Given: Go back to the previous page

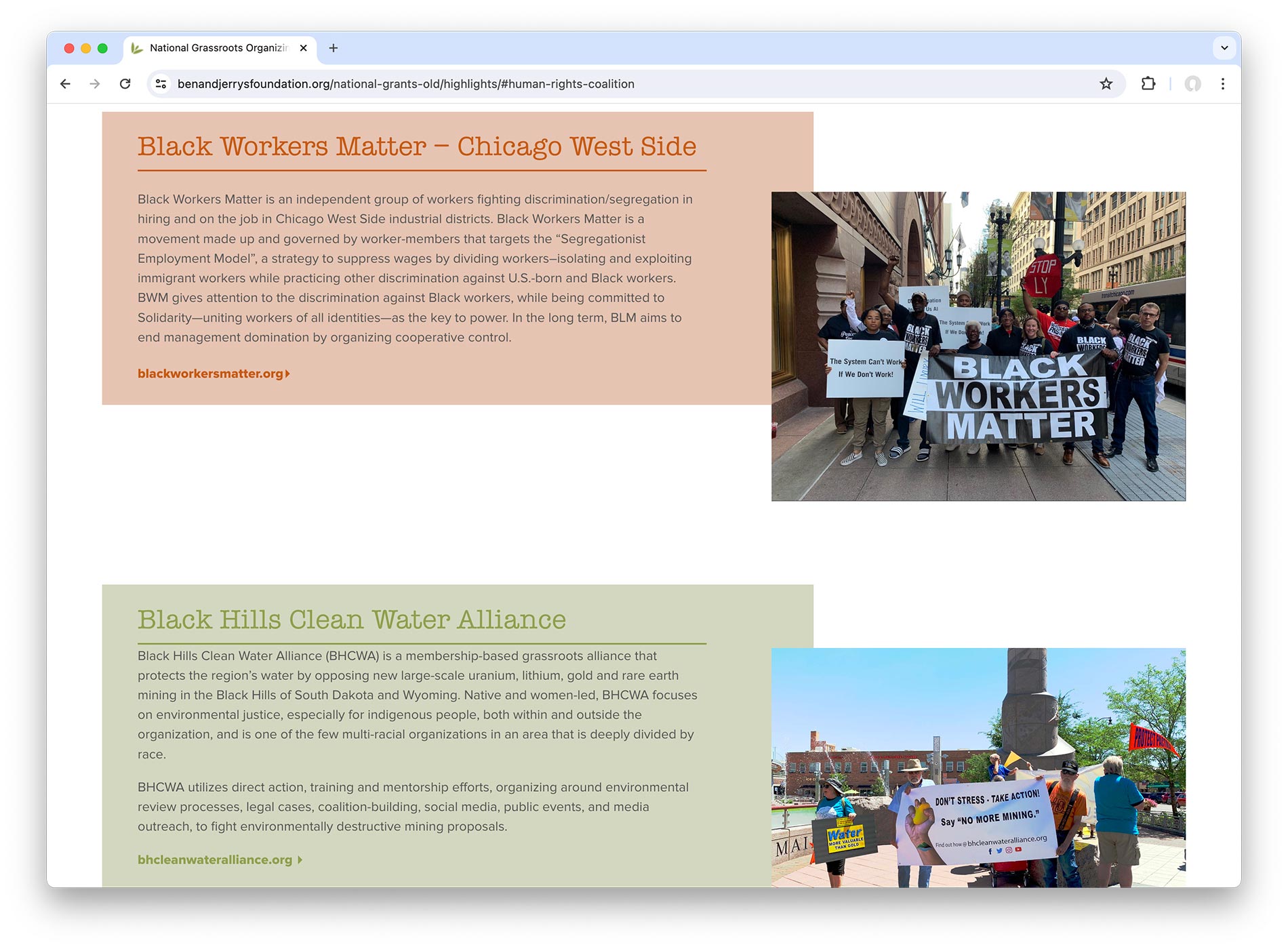Looking at the screenshot, I should click(x=65, y=84).
